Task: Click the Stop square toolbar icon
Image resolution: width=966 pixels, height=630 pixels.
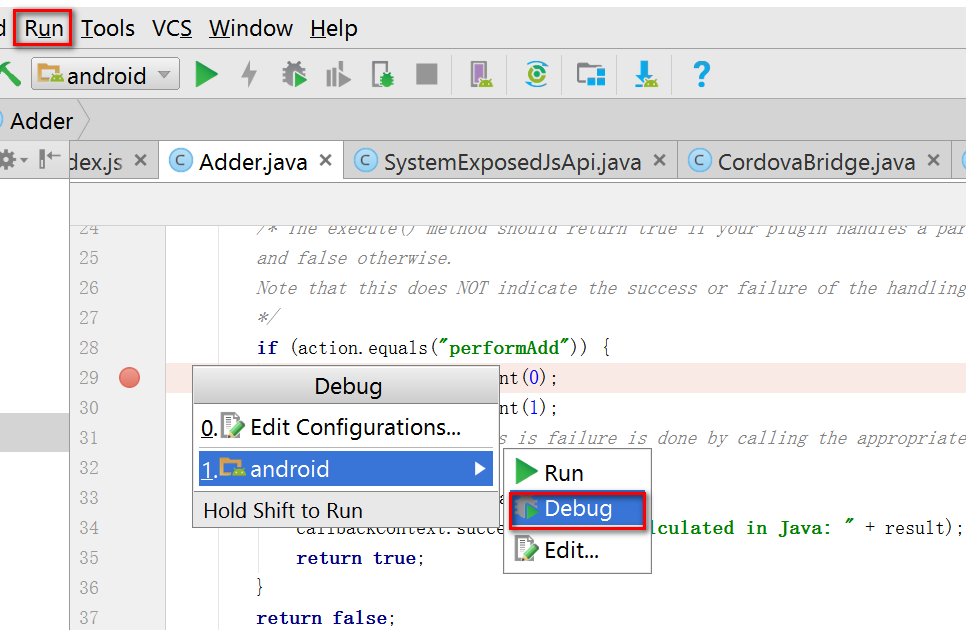Action: coord(426,75)
